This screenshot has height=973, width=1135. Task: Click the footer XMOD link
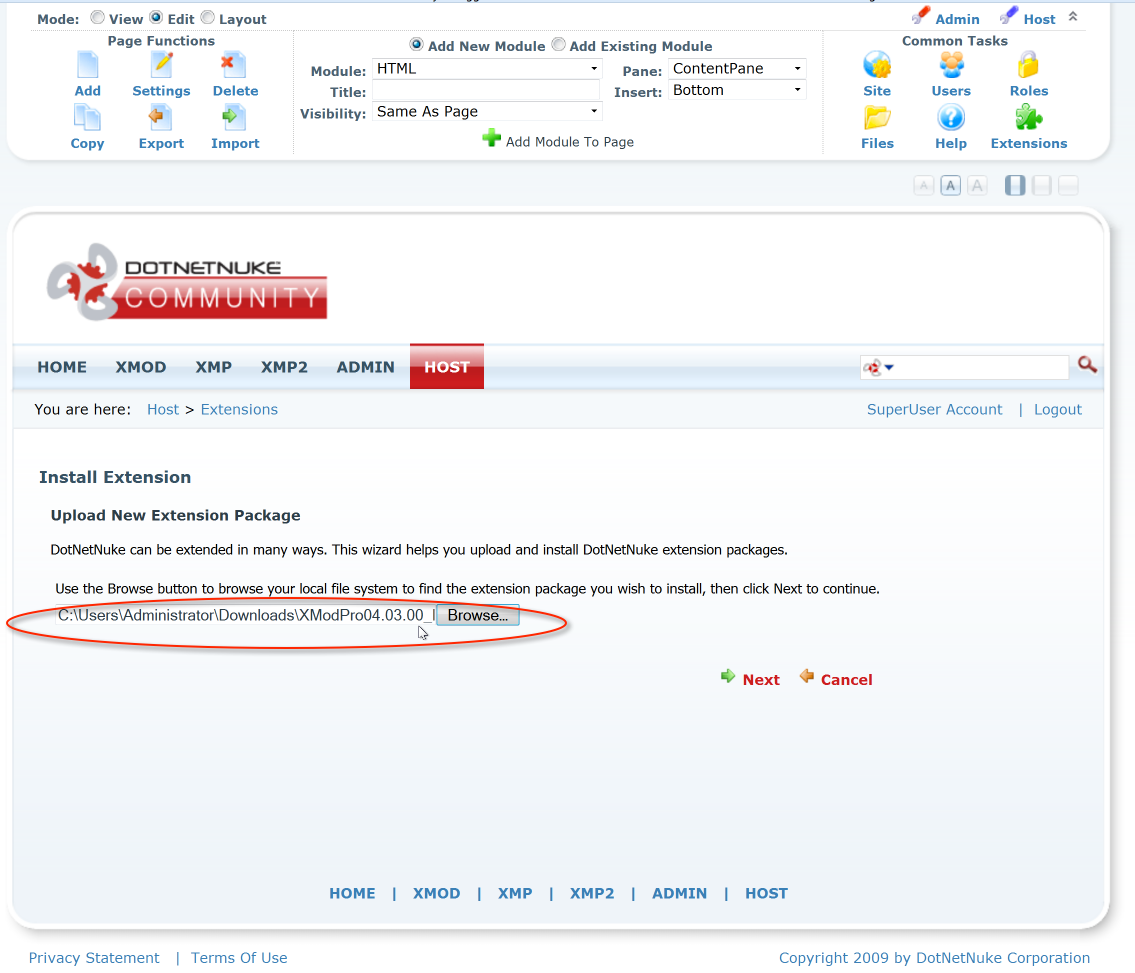[436, 893]
